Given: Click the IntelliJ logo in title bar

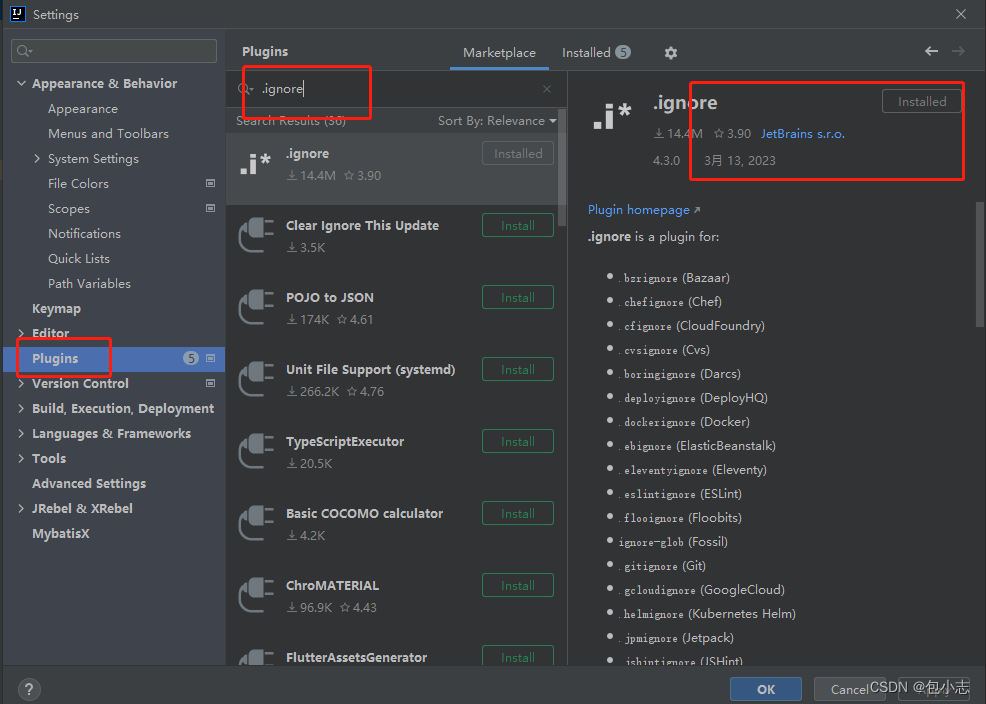Looking at the screenshot, I should [x=18, y=14].
